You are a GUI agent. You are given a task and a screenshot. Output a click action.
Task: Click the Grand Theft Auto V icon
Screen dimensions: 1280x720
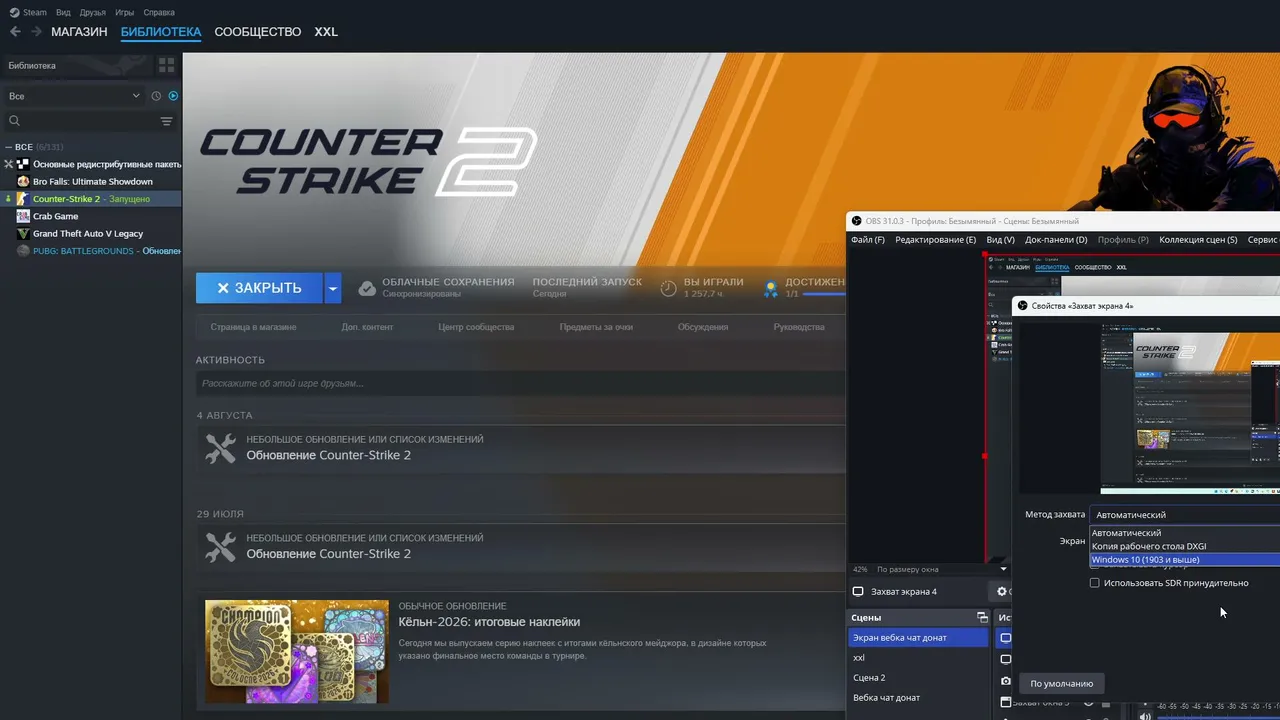[23, 233]
